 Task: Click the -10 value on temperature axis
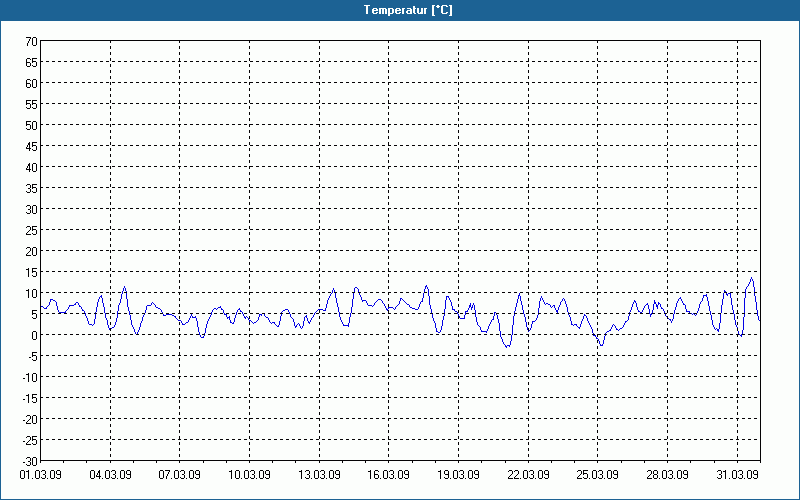(30, 377)
